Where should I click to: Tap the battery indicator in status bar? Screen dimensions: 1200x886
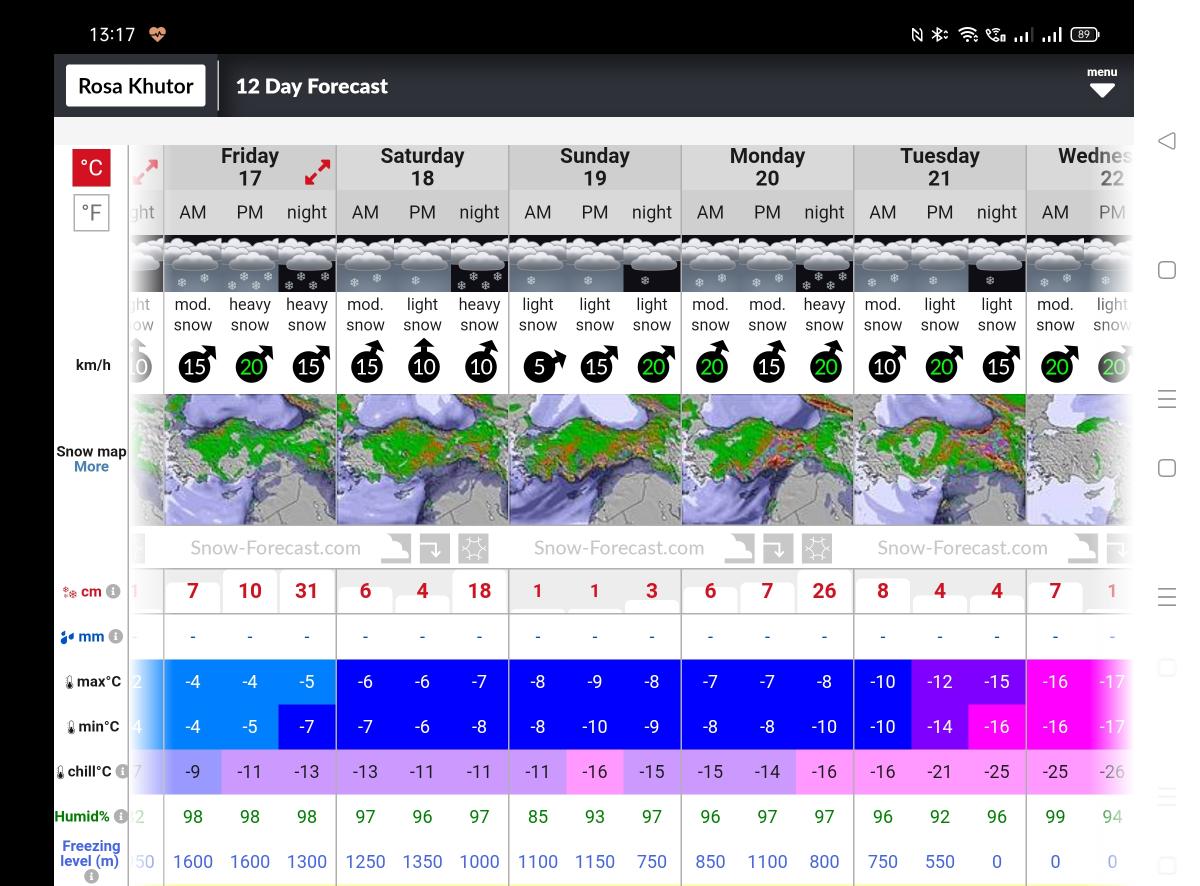pyautogui.click(x=1084, y=35)
